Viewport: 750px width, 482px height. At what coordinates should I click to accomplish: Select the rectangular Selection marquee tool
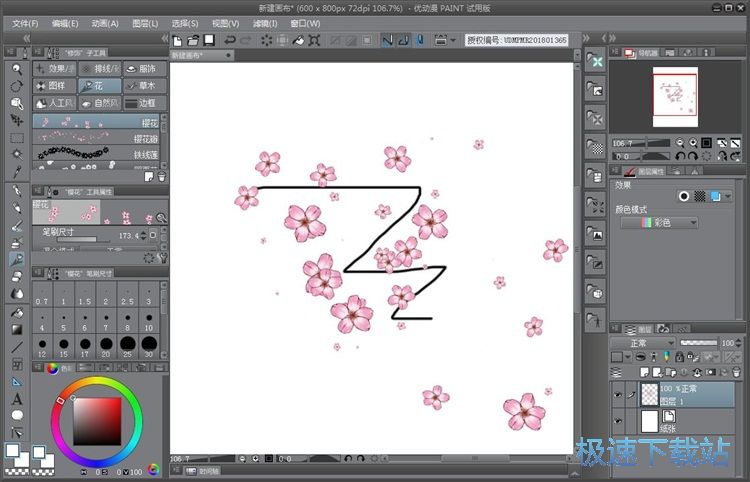tap(17, 138)
